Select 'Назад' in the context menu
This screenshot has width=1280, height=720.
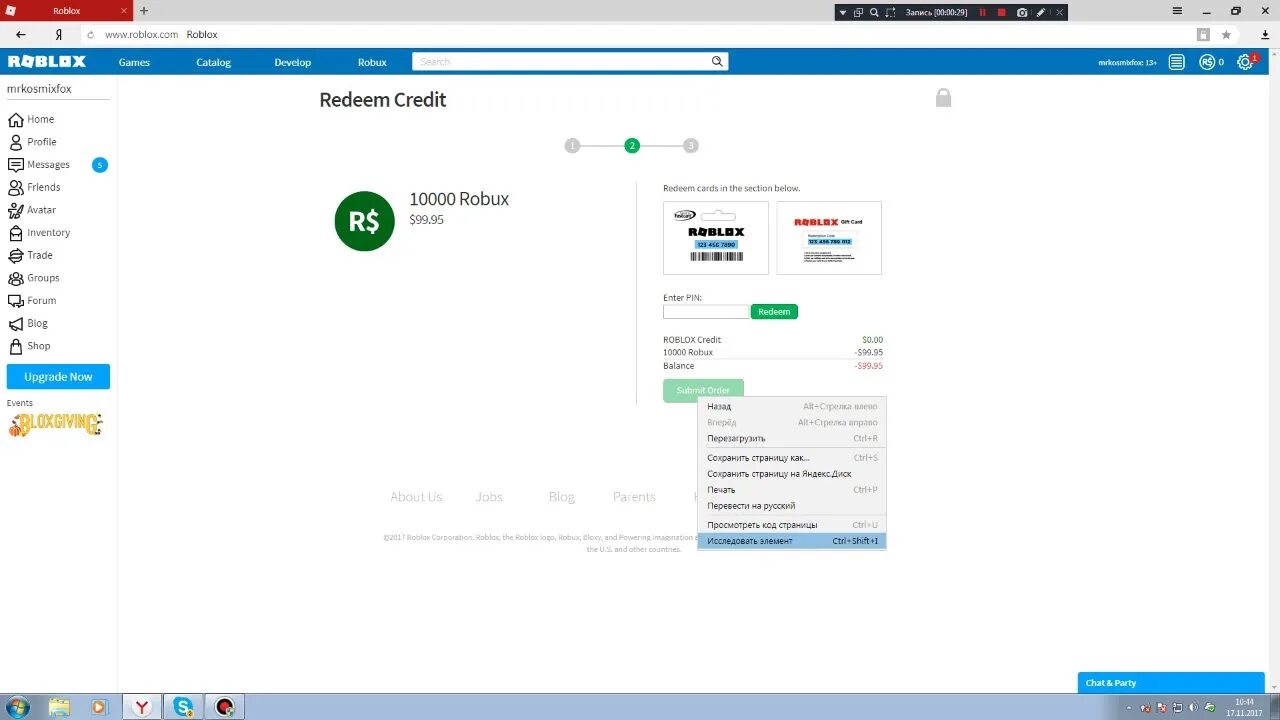[791, 406]
